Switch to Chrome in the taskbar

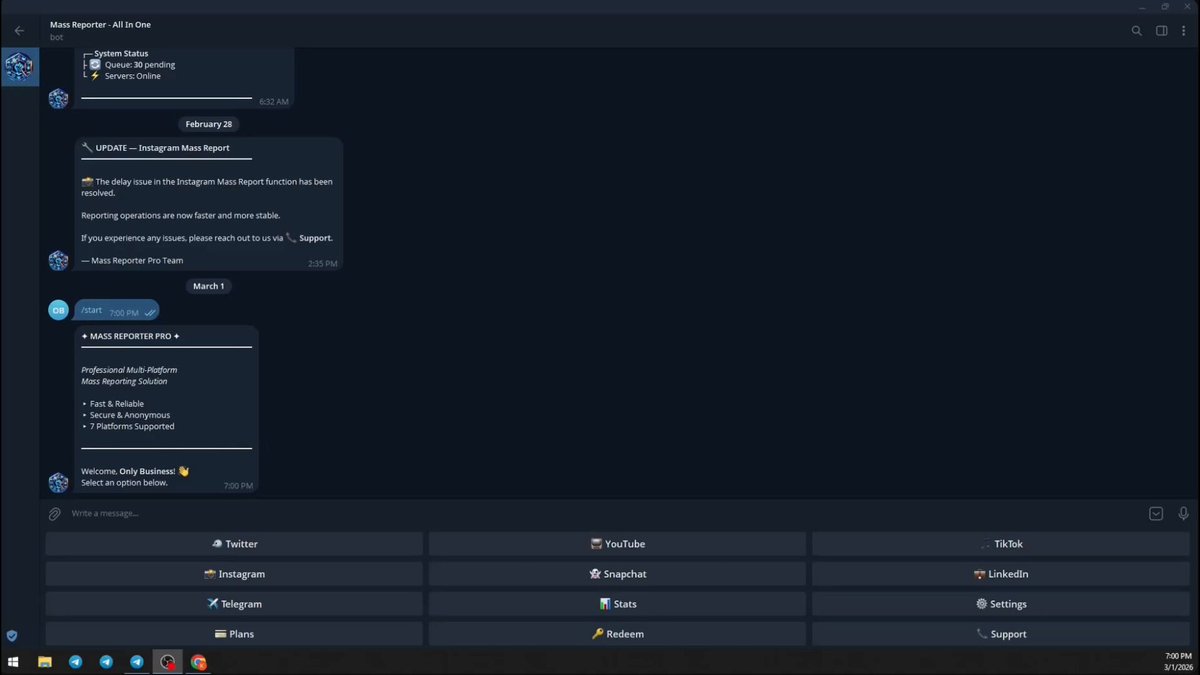[199, 662]
